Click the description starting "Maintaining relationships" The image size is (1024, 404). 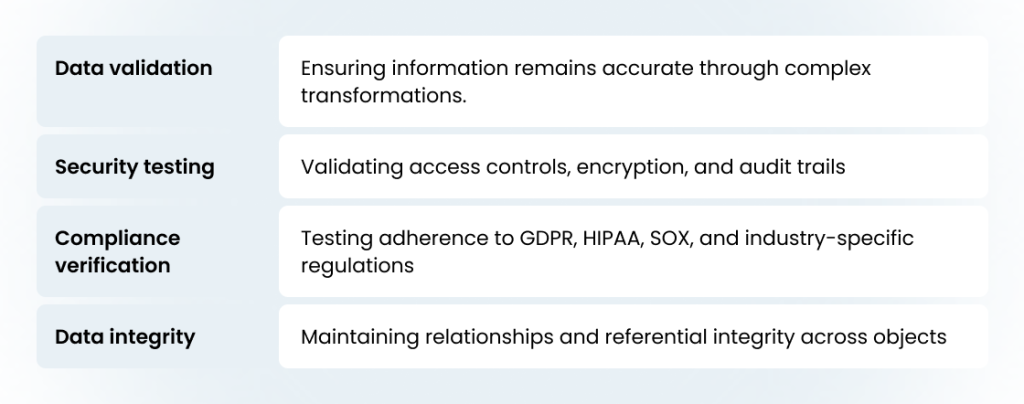(623, 336)
